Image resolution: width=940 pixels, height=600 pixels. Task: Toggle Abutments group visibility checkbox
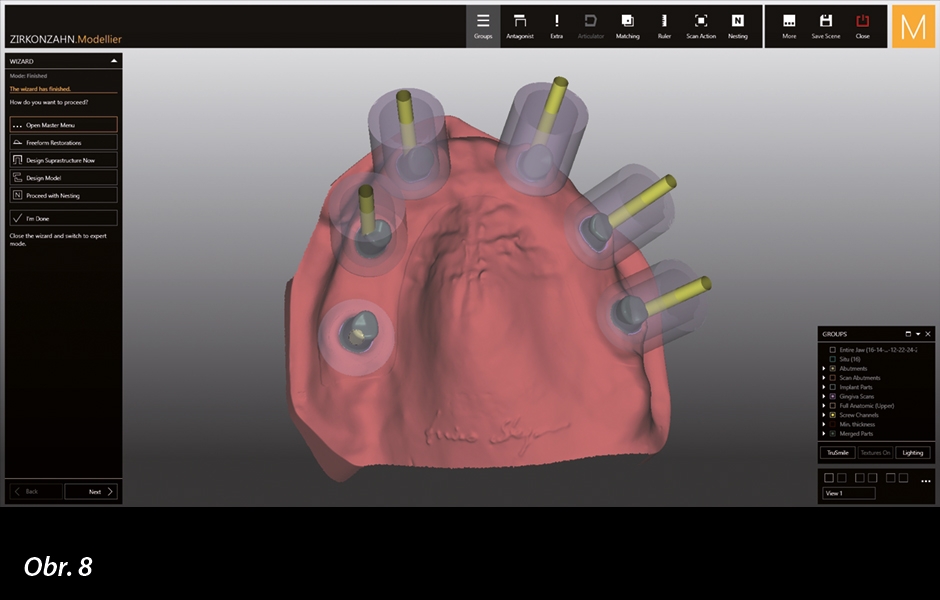832,368
